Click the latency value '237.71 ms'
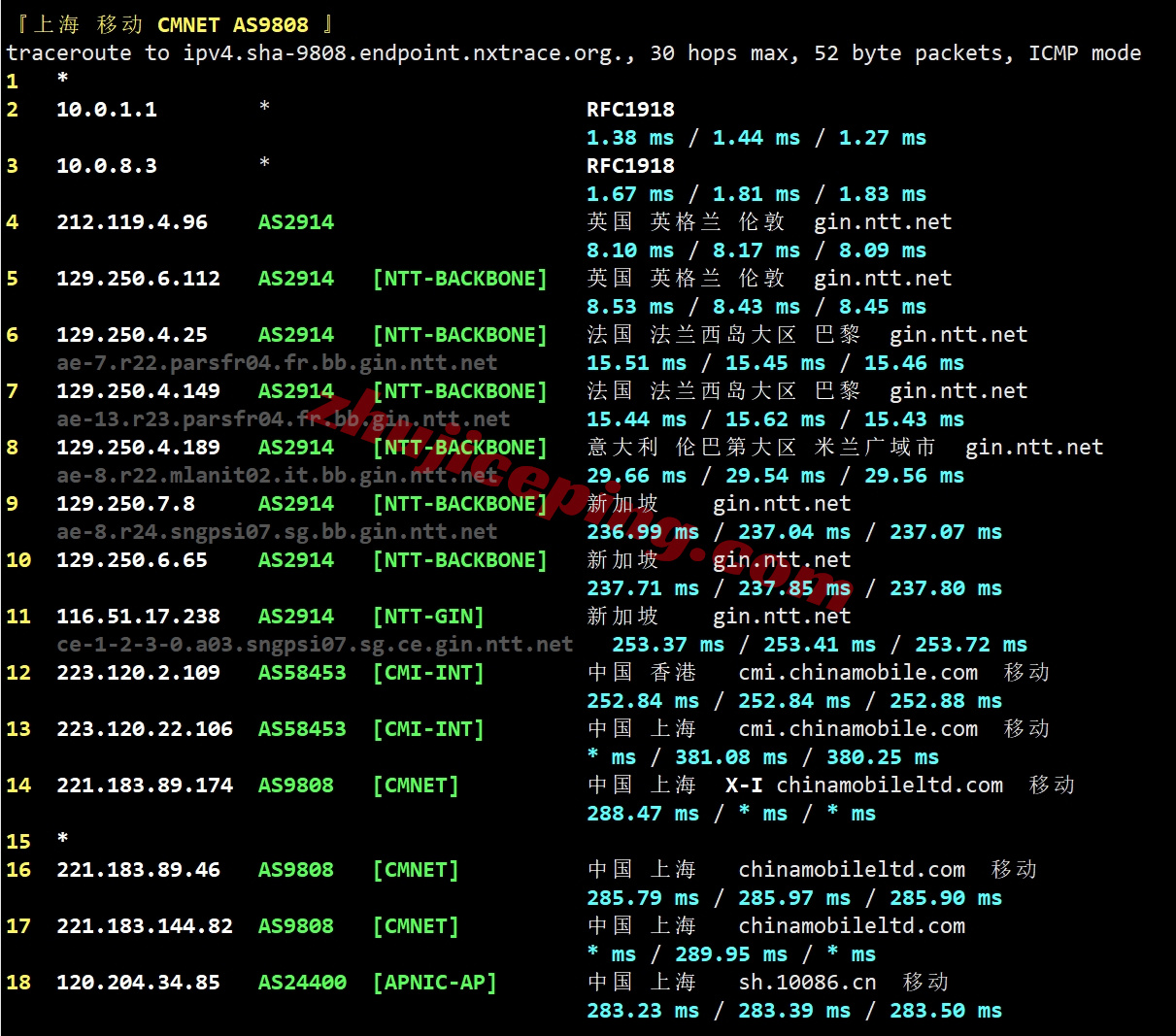Image resolution: width=1176 pixels, height=1036 pixels. click(643, 588)
